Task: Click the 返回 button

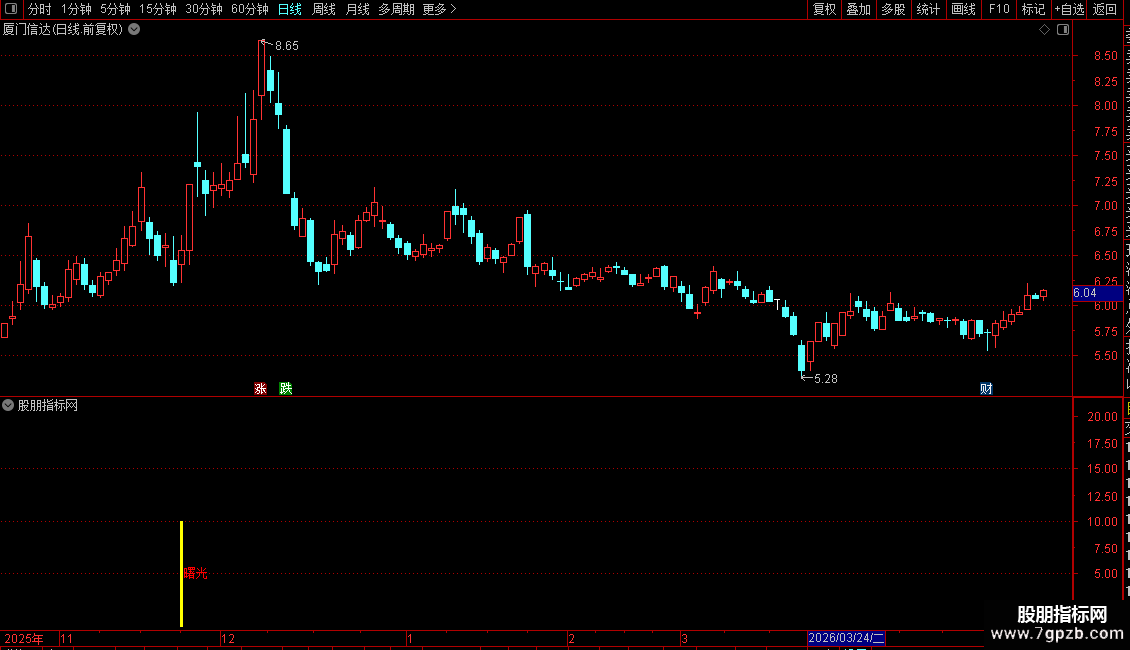Action: (x=1104, y=9)
